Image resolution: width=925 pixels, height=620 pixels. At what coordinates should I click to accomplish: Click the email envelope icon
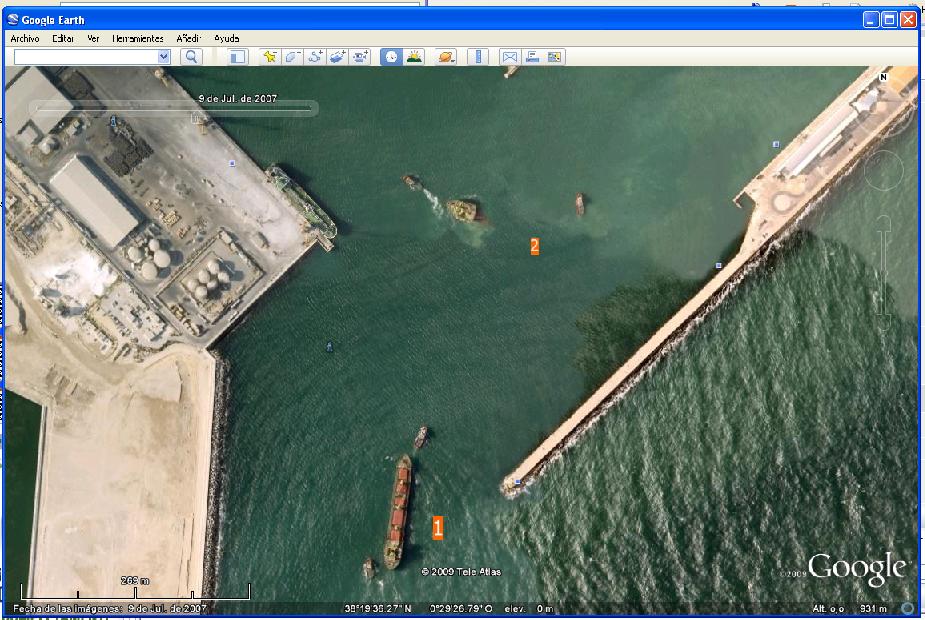[509, 57]
